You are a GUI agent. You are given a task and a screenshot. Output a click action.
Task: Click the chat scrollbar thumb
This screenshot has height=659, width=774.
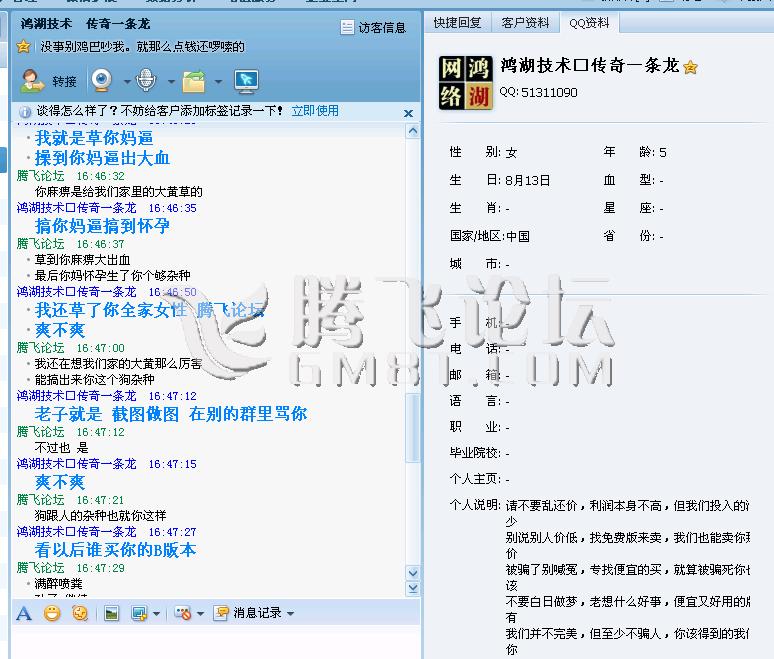pyautogui.click(x=413, y=427)
